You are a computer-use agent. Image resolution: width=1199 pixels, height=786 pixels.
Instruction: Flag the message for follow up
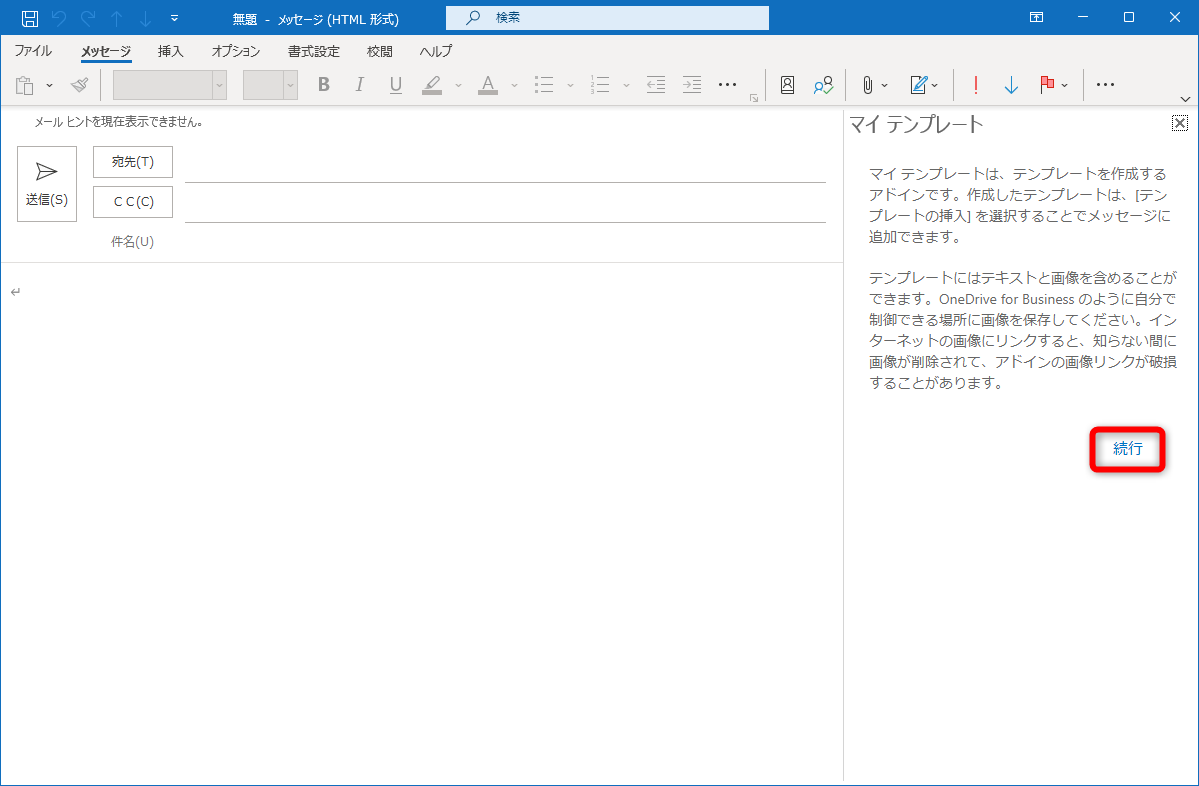coord(1046,84)
